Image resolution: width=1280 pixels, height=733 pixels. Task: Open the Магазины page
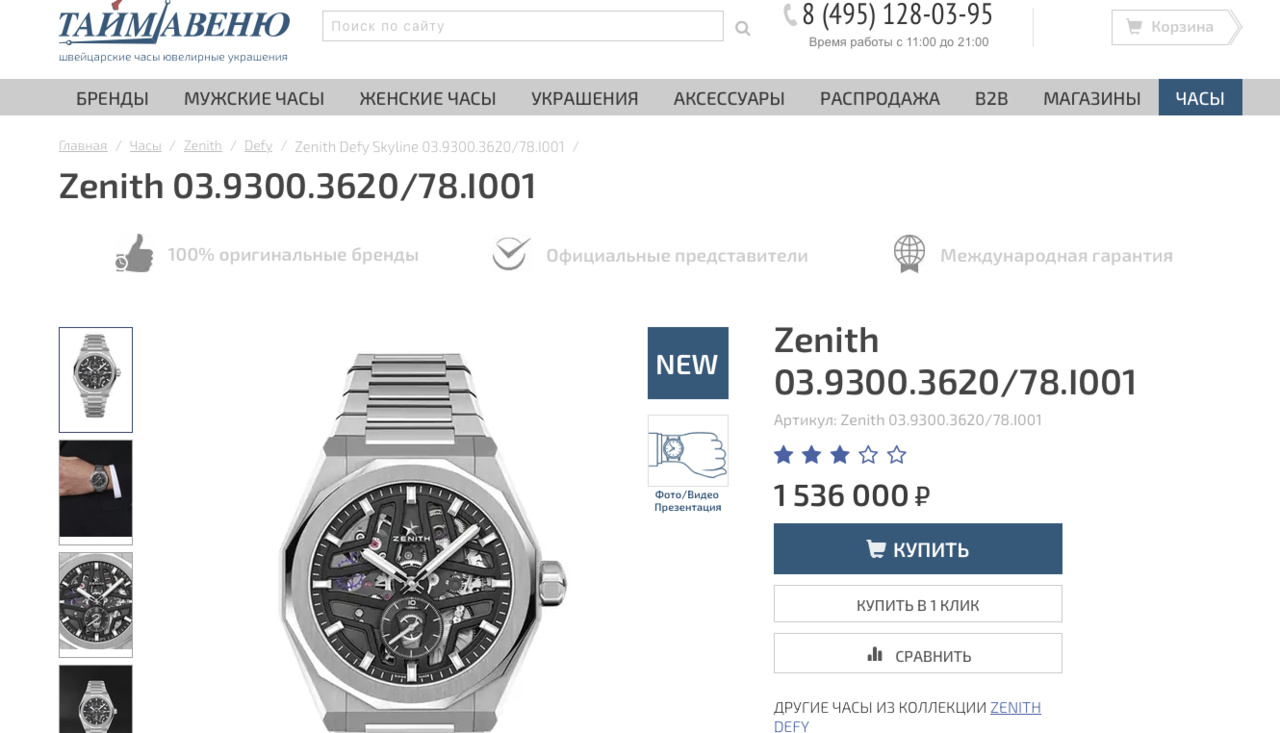1092,98
